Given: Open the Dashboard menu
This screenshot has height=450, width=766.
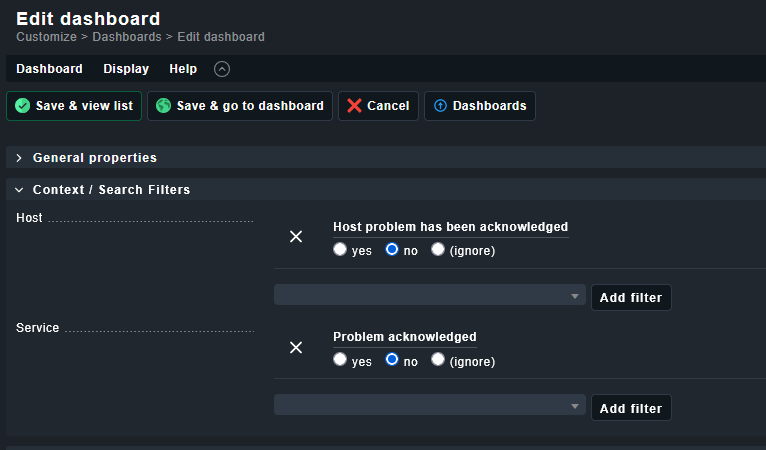Looking at the screenshot, I should point(49,69).
